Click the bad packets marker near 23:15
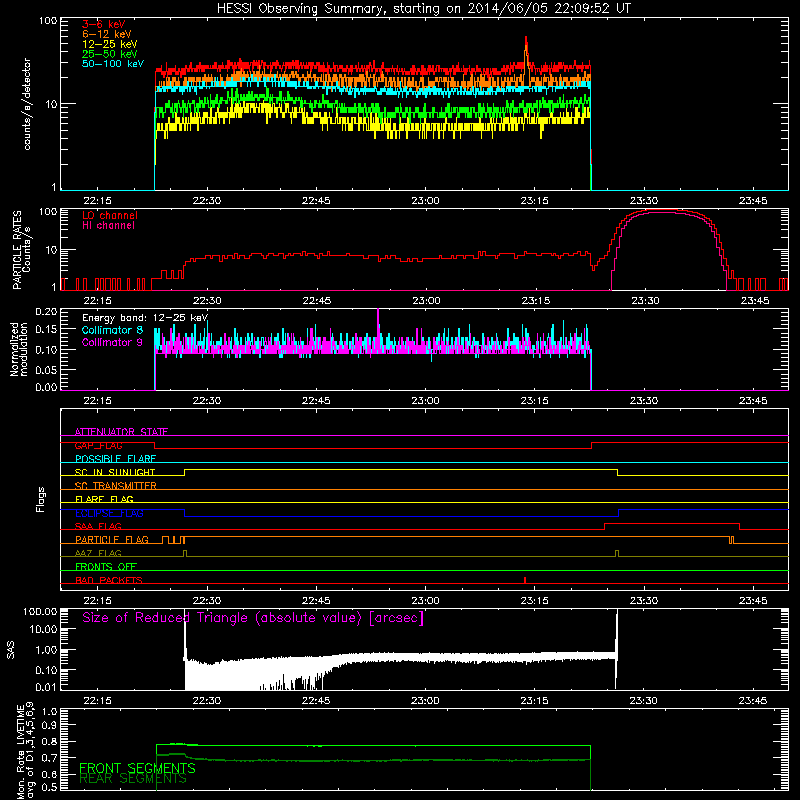800x800 pixels. pyautogui.click(x=525, y=580)
